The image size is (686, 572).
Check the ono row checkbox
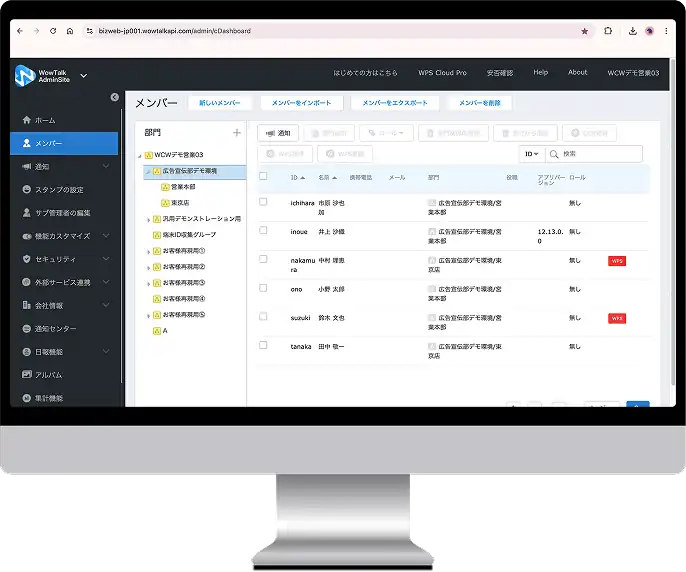[x=263, y=288]
